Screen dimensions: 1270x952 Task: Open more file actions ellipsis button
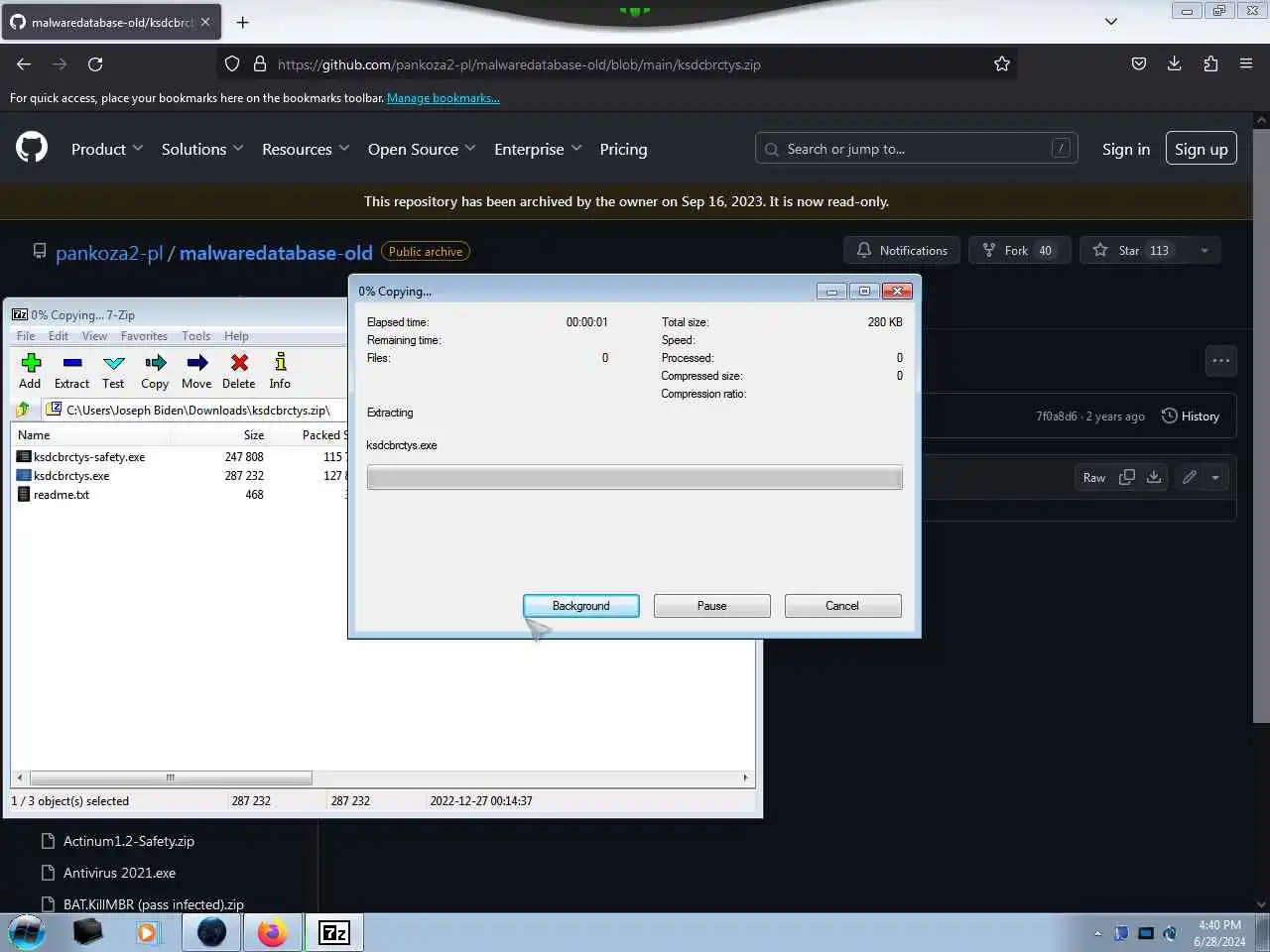pos(1221,361)
